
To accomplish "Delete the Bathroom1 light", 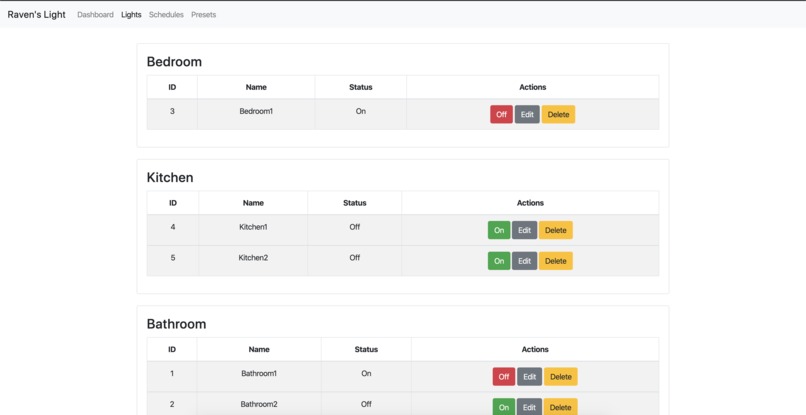I will [x=561, y=376].
